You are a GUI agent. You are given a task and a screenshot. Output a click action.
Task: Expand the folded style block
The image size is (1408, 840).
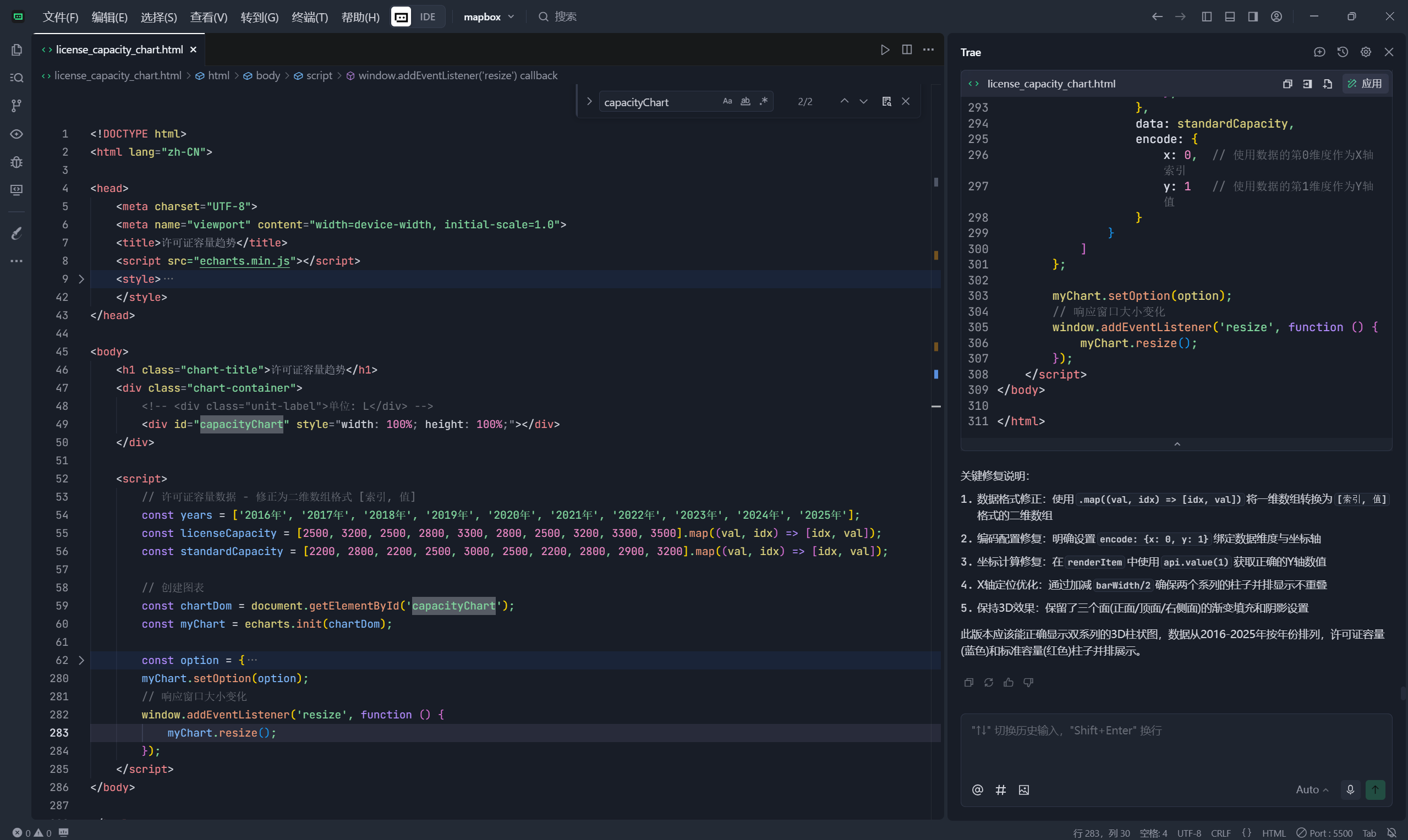pos(81,279)
